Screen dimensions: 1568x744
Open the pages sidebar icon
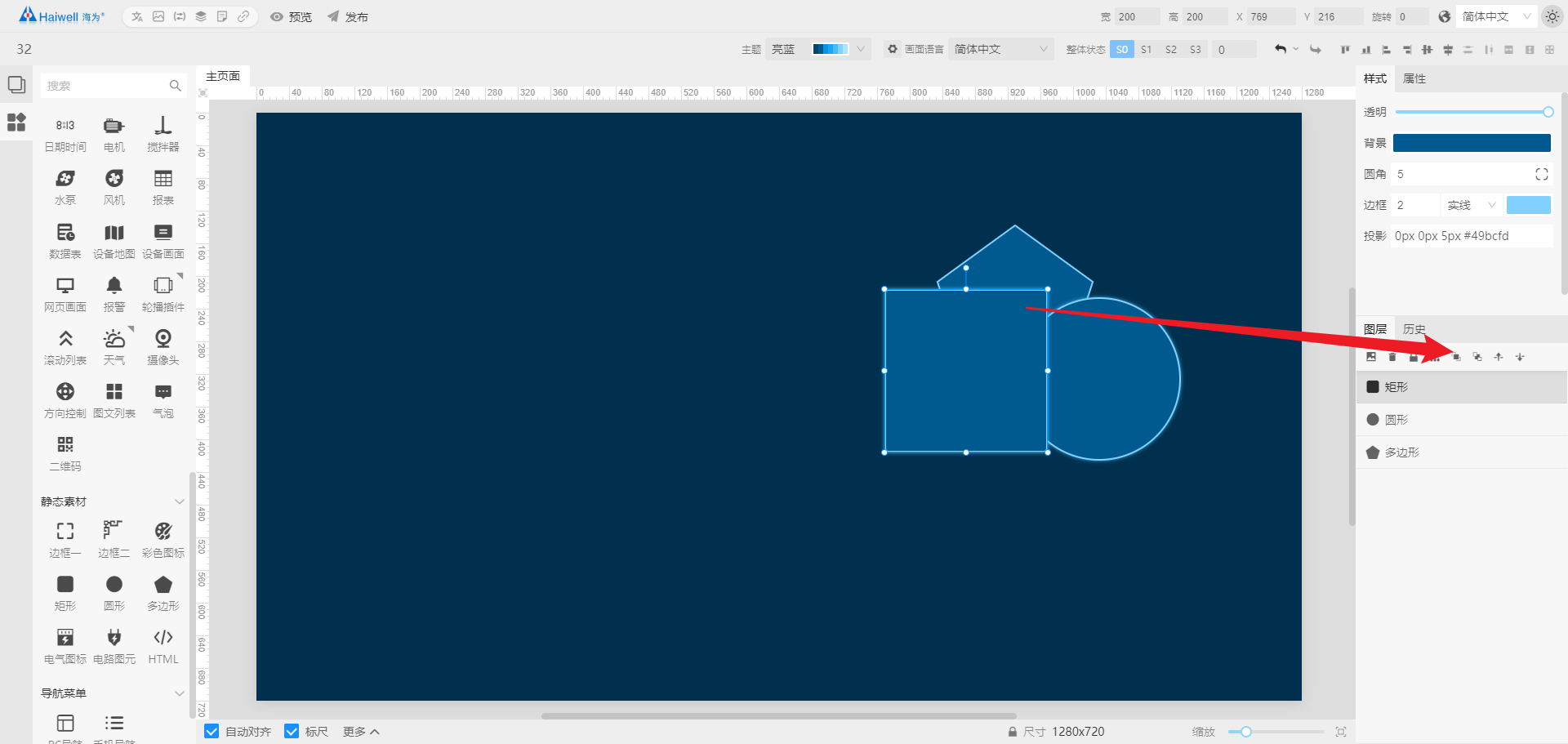coord(16,85)
